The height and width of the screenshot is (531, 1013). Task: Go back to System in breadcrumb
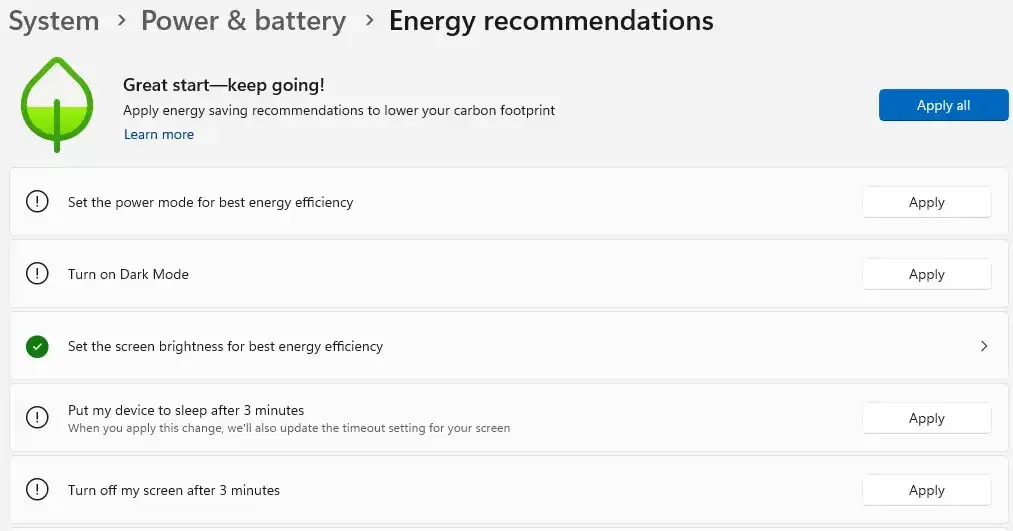(x=54, y=20)
